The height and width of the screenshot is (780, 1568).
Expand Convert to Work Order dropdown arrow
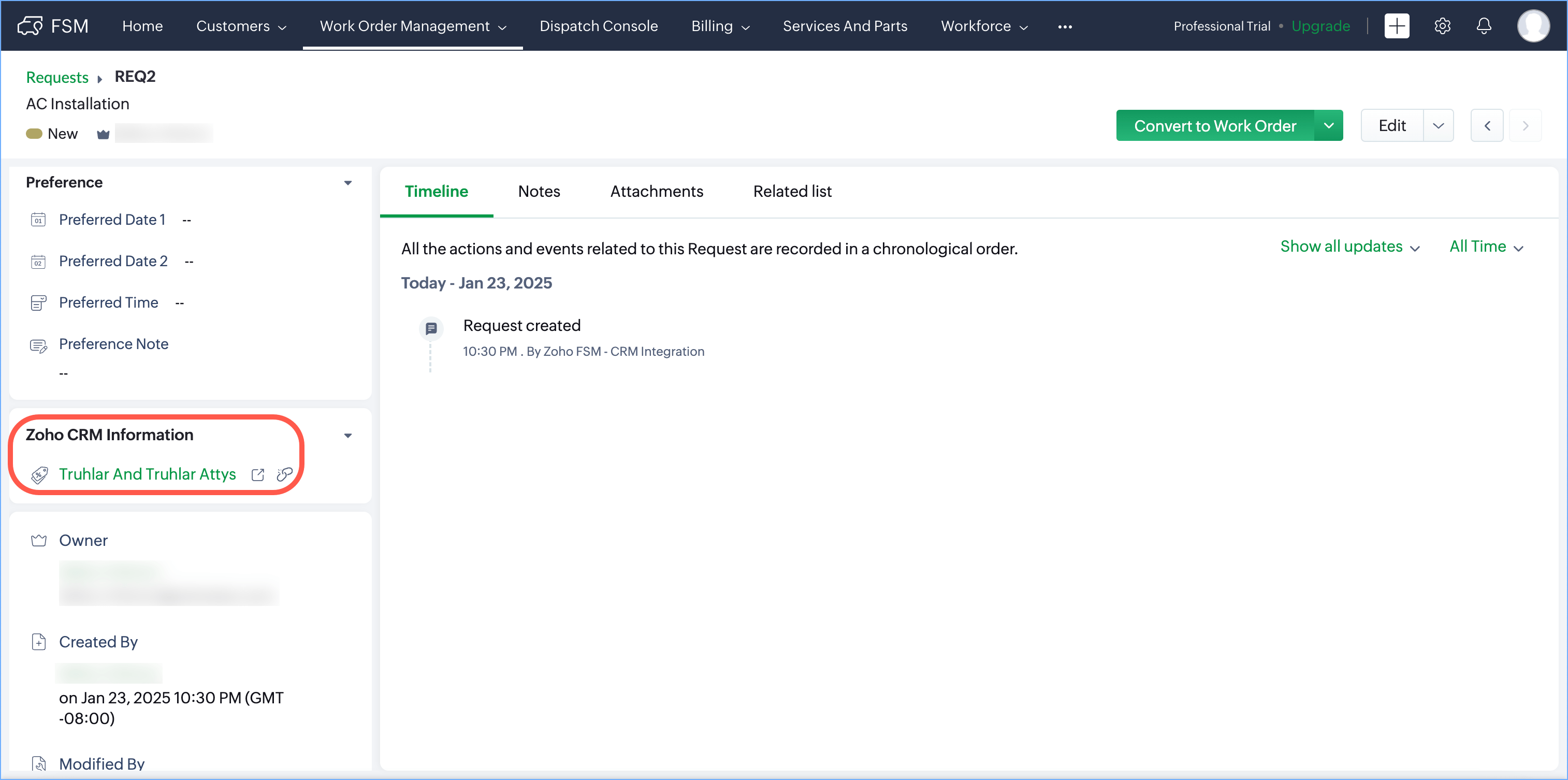point(1328,125)
